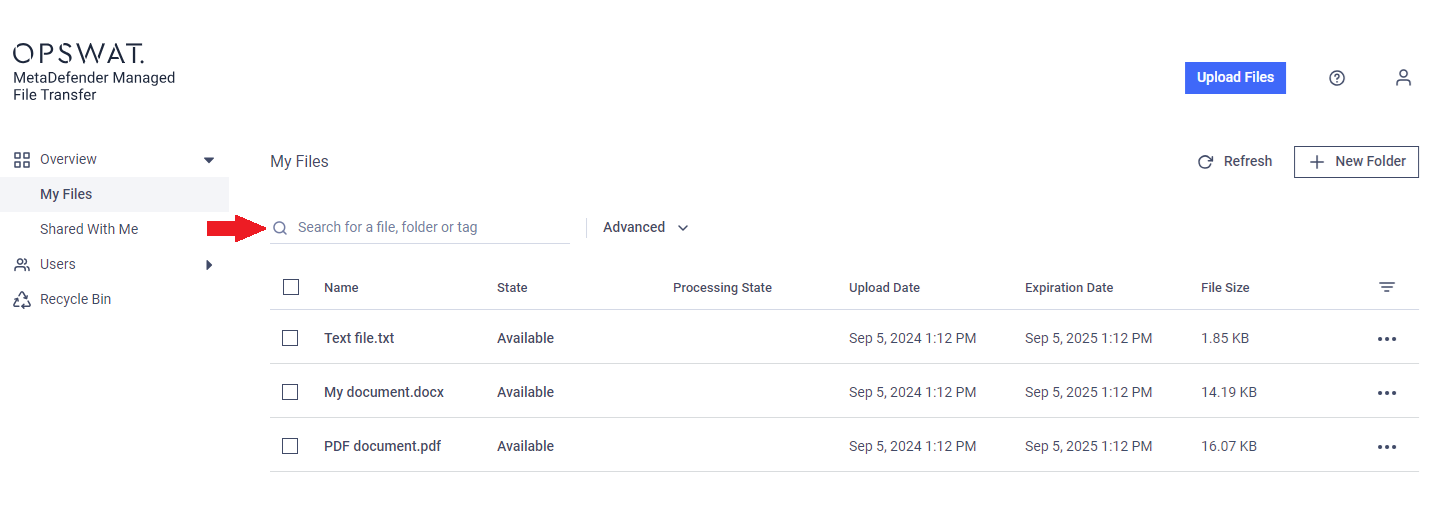Open three-dot menu for My document.docx
This screenshot has width=1438, height=524.
click(1387, 393)
